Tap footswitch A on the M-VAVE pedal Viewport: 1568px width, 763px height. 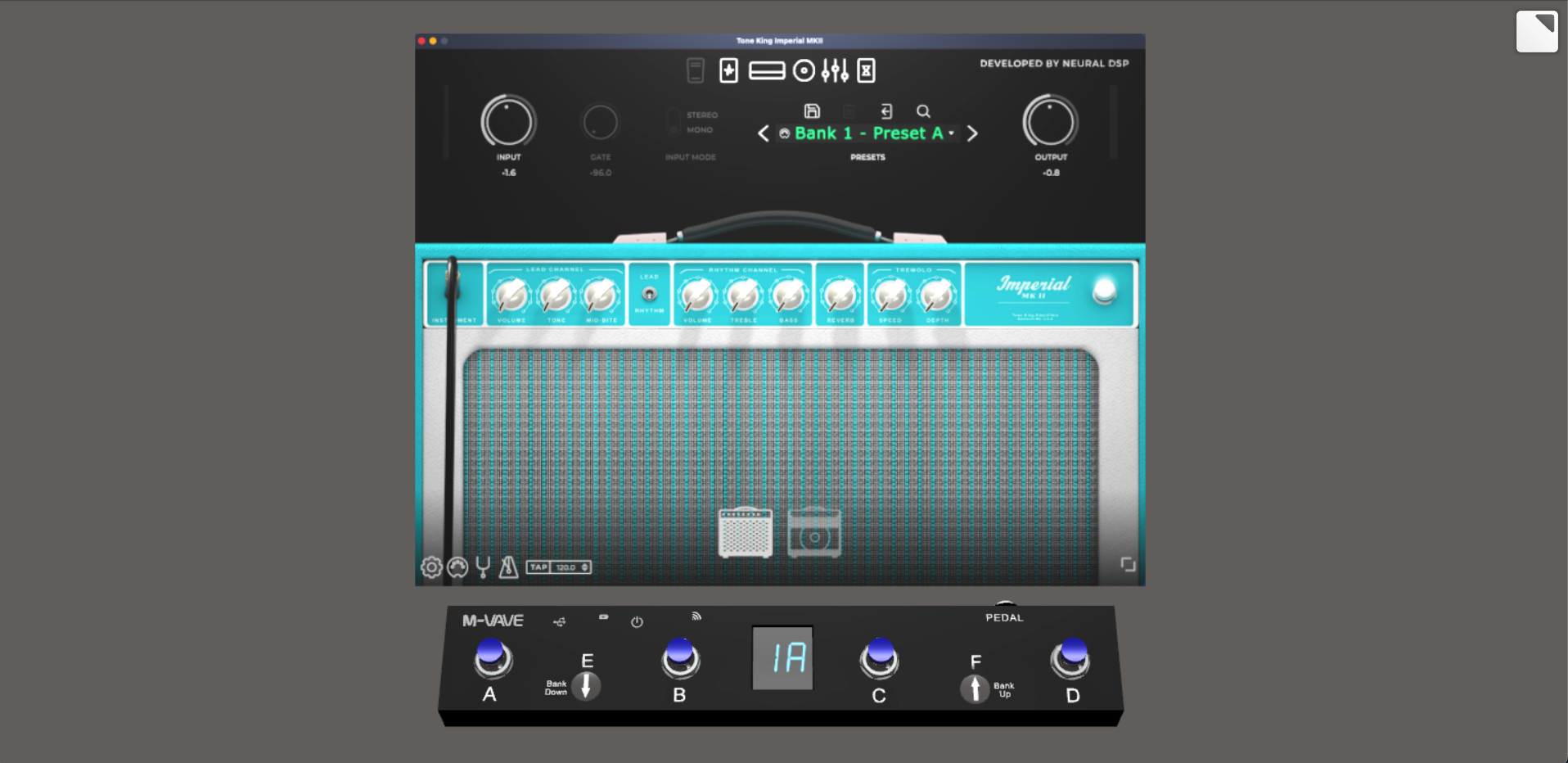pyautogui.click(x=493, y=659)
